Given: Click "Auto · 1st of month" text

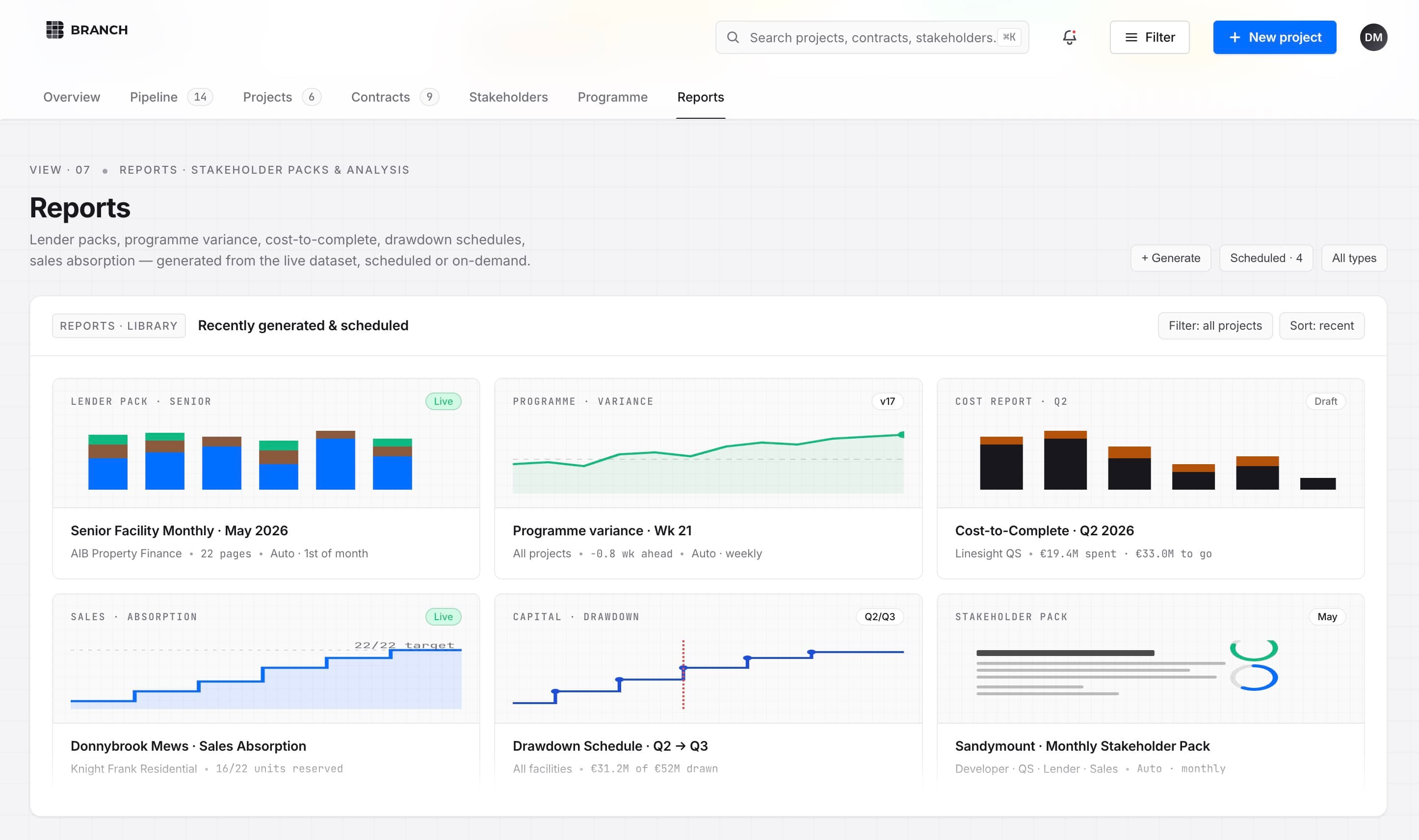Looking at the screenshot, I should [319, 553].
